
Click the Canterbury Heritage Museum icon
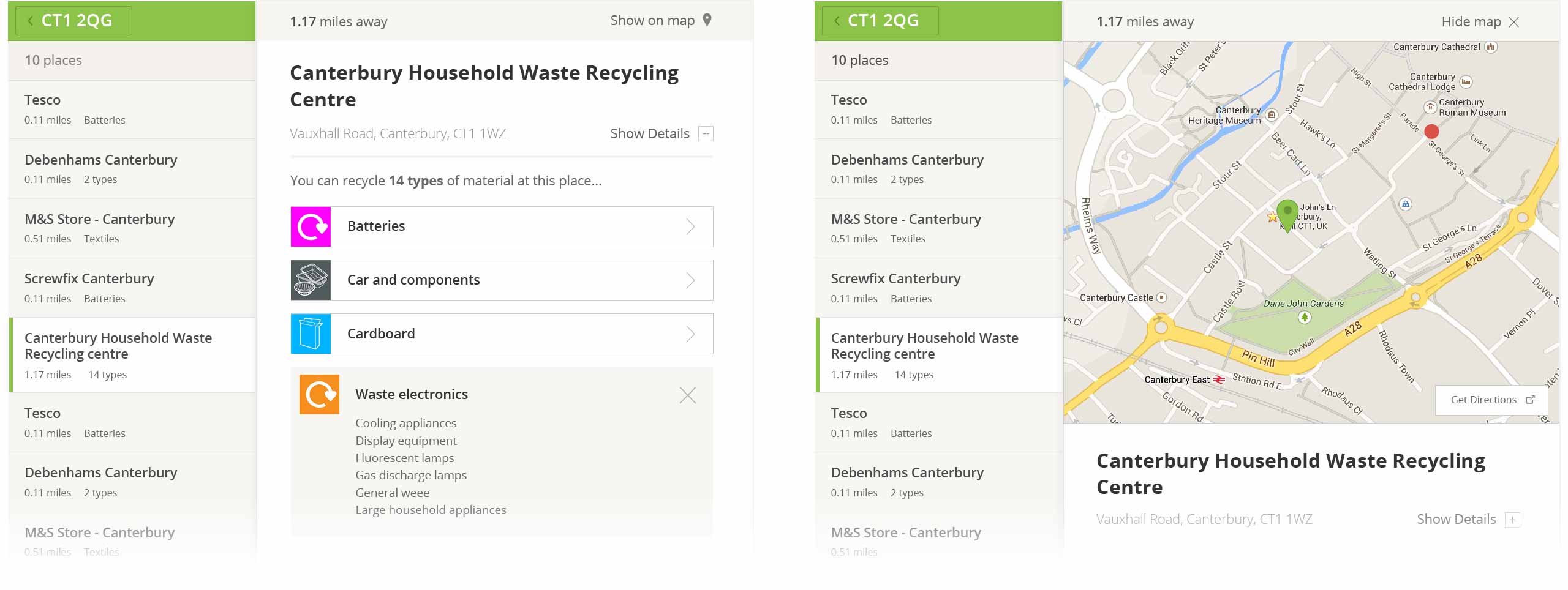1272,115
